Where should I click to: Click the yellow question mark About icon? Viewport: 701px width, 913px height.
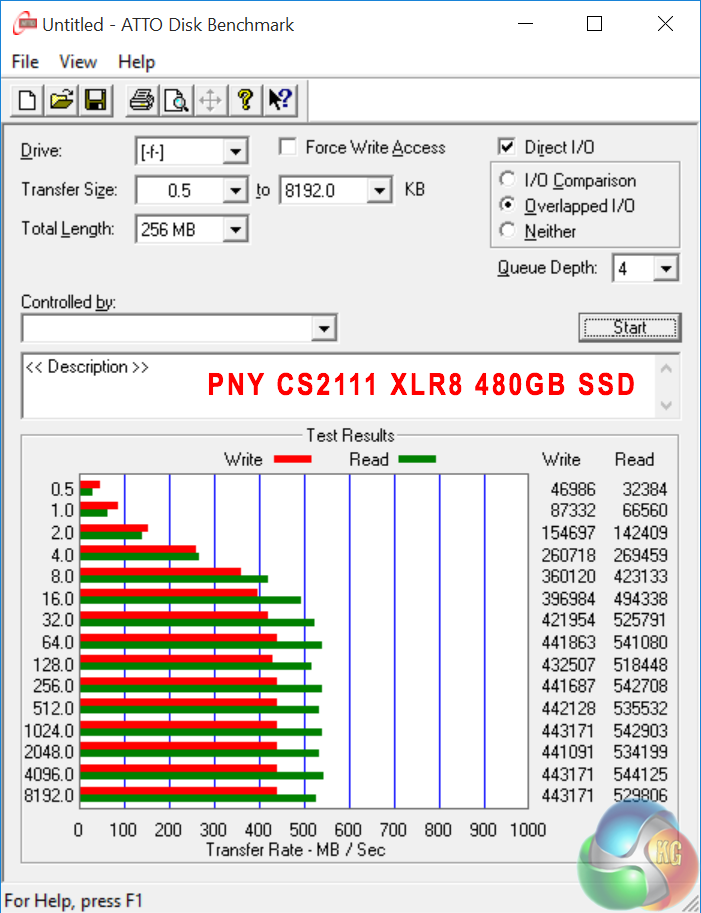(245, 100)
